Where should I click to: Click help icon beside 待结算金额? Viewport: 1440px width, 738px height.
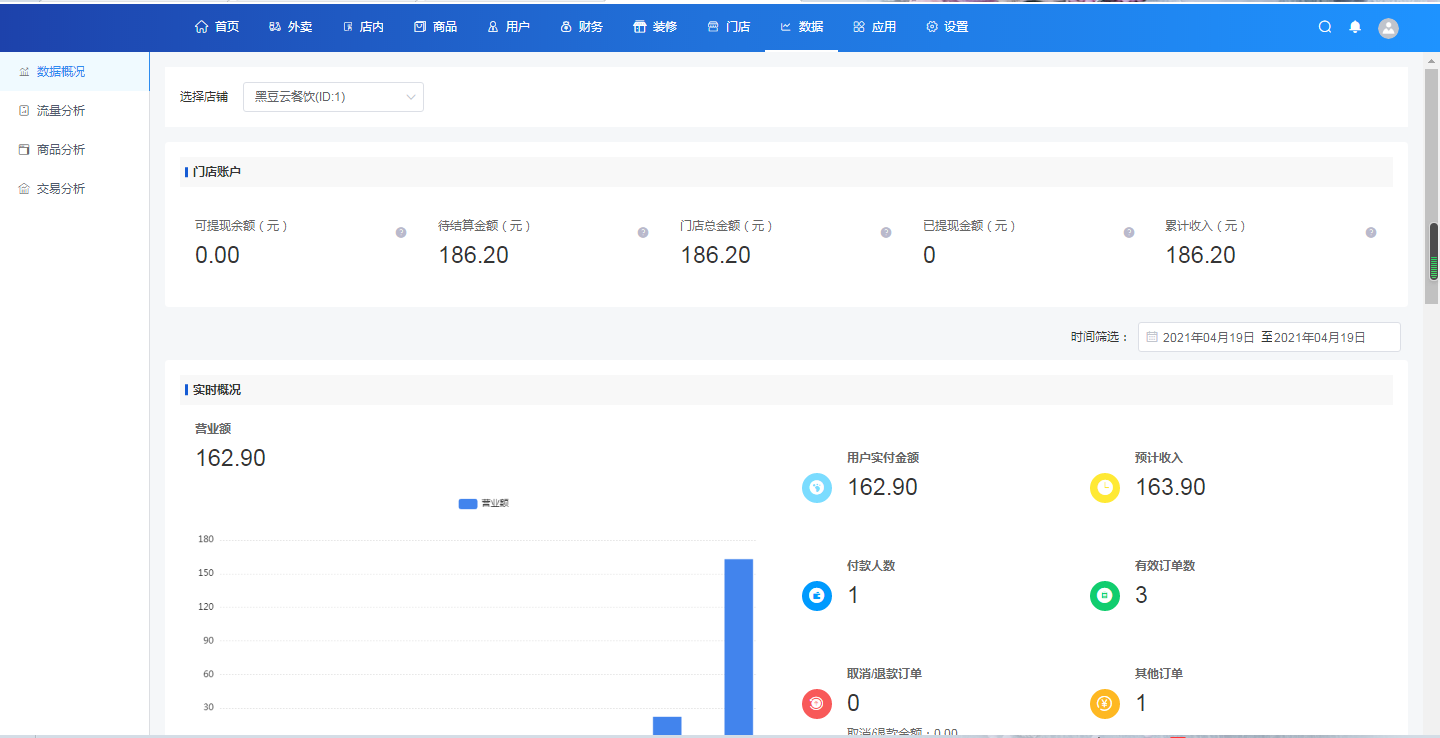[x=643, y=232]
